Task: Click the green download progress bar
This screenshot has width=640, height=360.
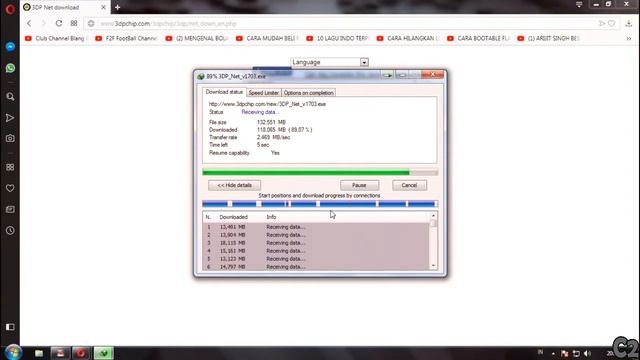Action: 320,172
